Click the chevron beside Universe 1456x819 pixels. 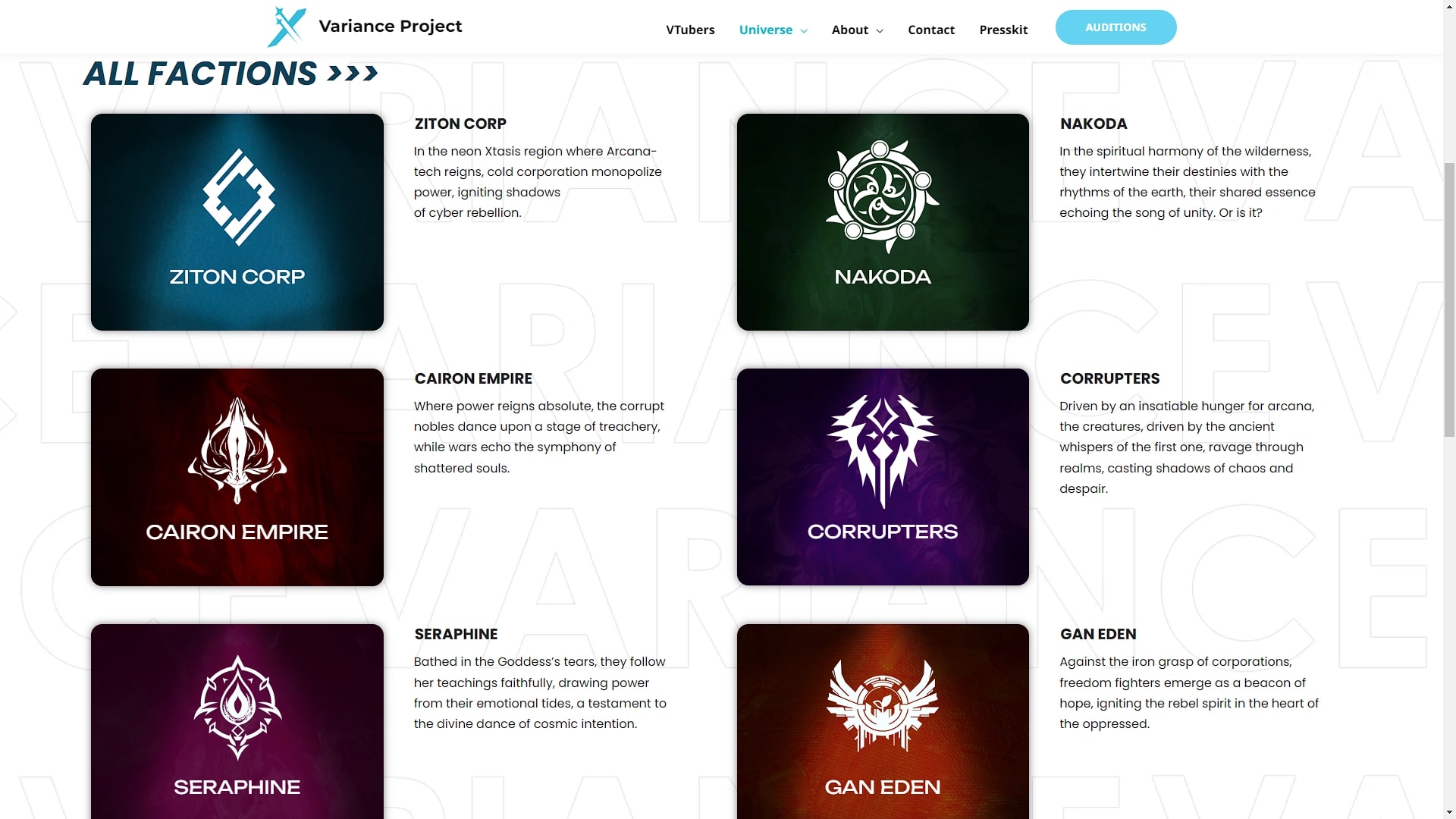804,30
